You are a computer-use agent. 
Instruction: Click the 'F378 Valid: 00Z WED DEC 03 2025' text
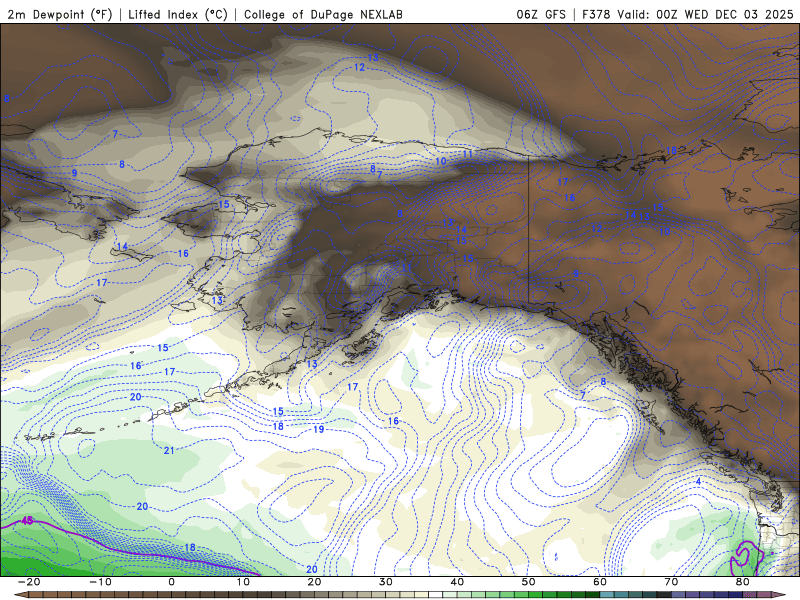coord(688,14)
